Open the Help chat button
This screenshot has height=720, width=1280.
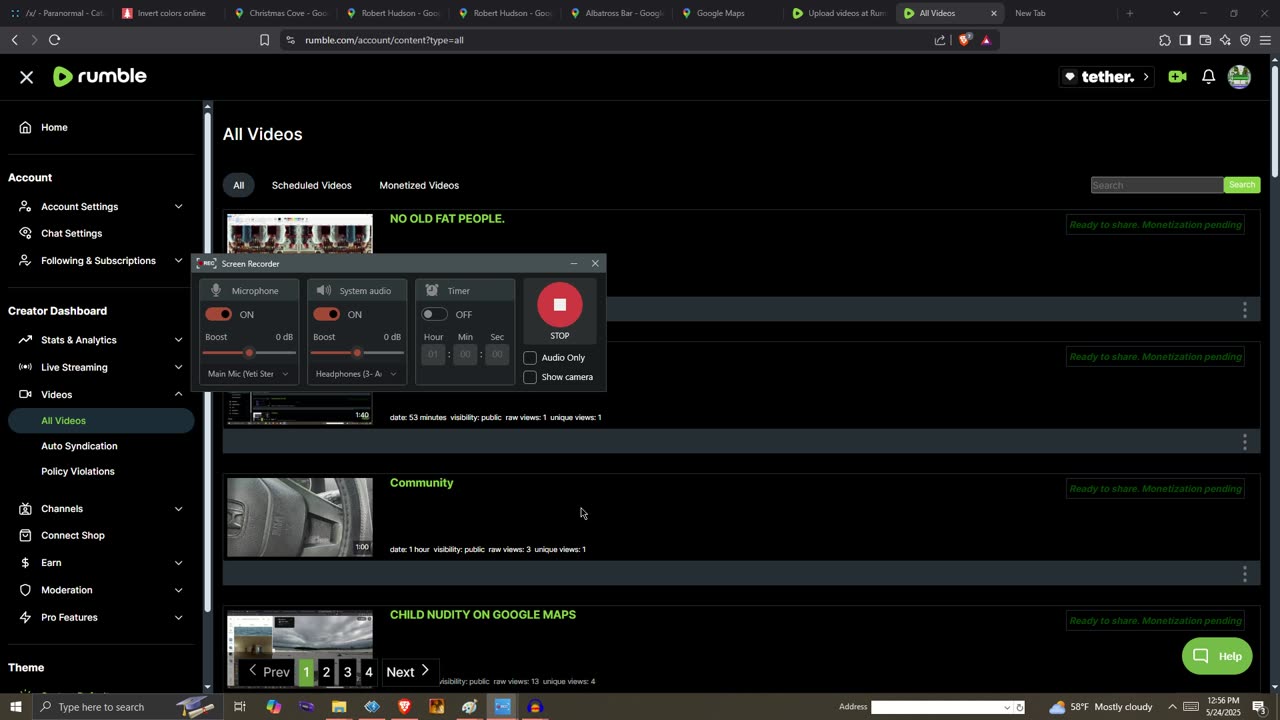(1217, 656)
